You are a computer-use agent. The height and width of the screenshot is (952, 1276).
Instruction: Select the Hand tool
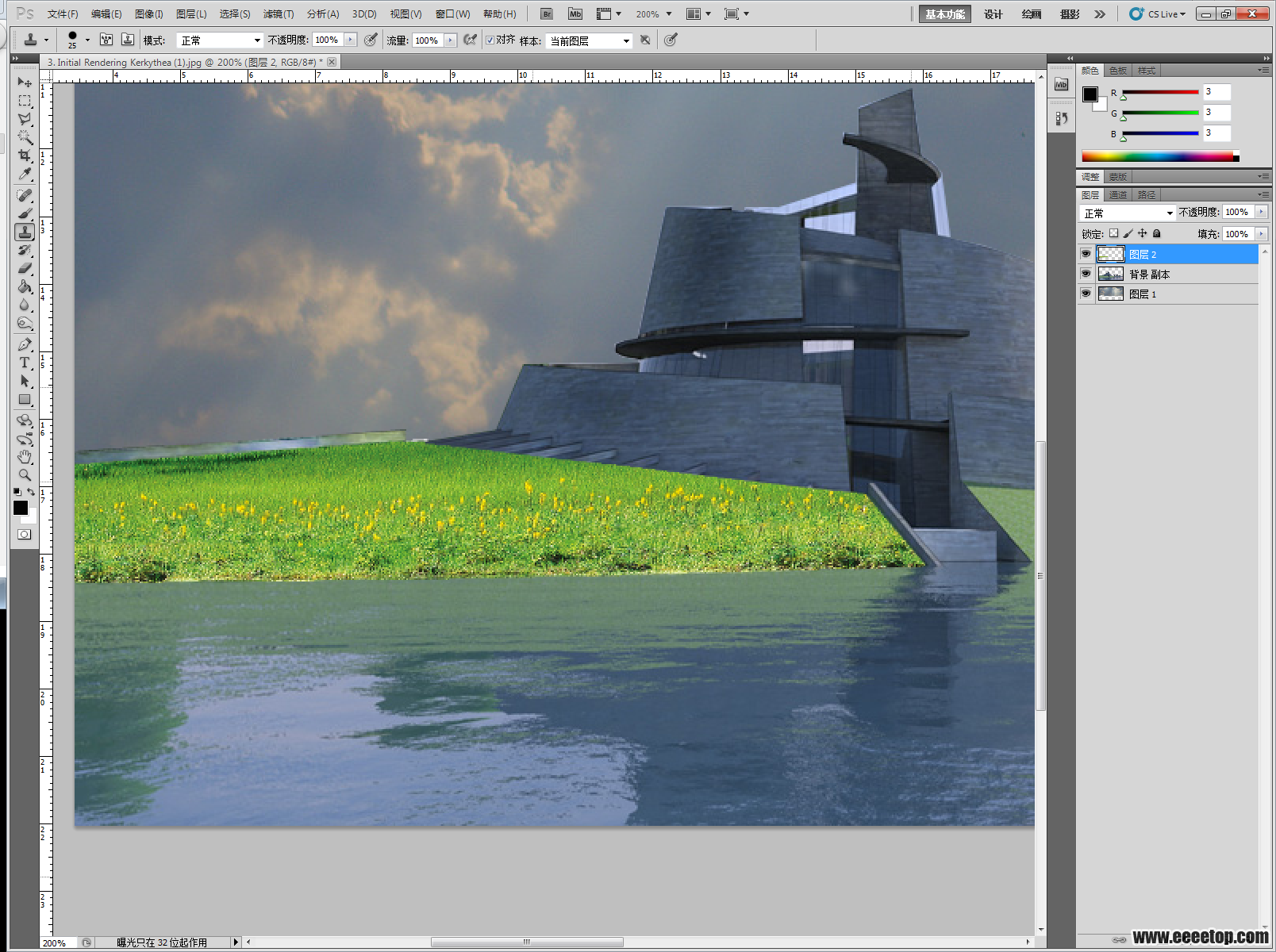click(x=25, y=457)
